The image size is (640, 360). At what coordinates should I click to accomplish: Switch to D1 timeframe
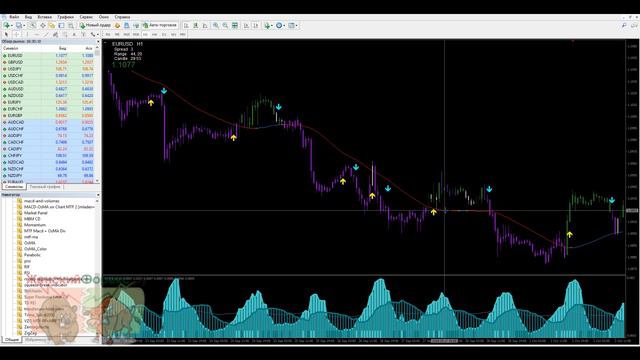[x=164, y=34]
